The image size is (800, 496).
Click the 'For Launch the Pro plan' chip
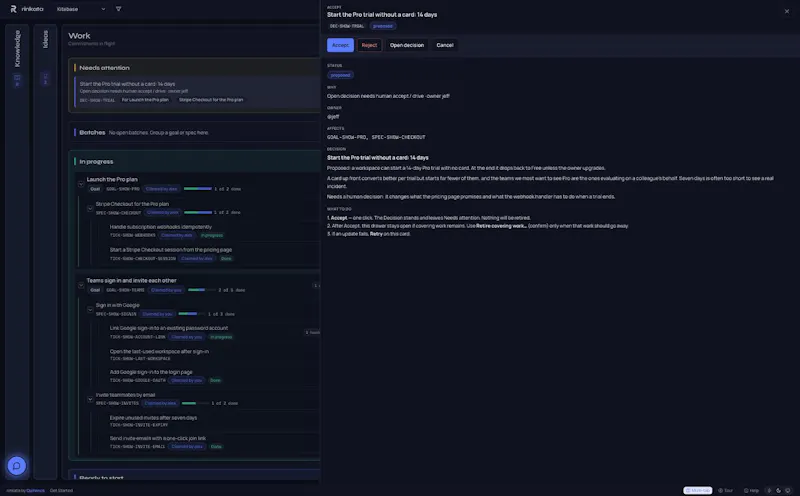tap(145, 100)
